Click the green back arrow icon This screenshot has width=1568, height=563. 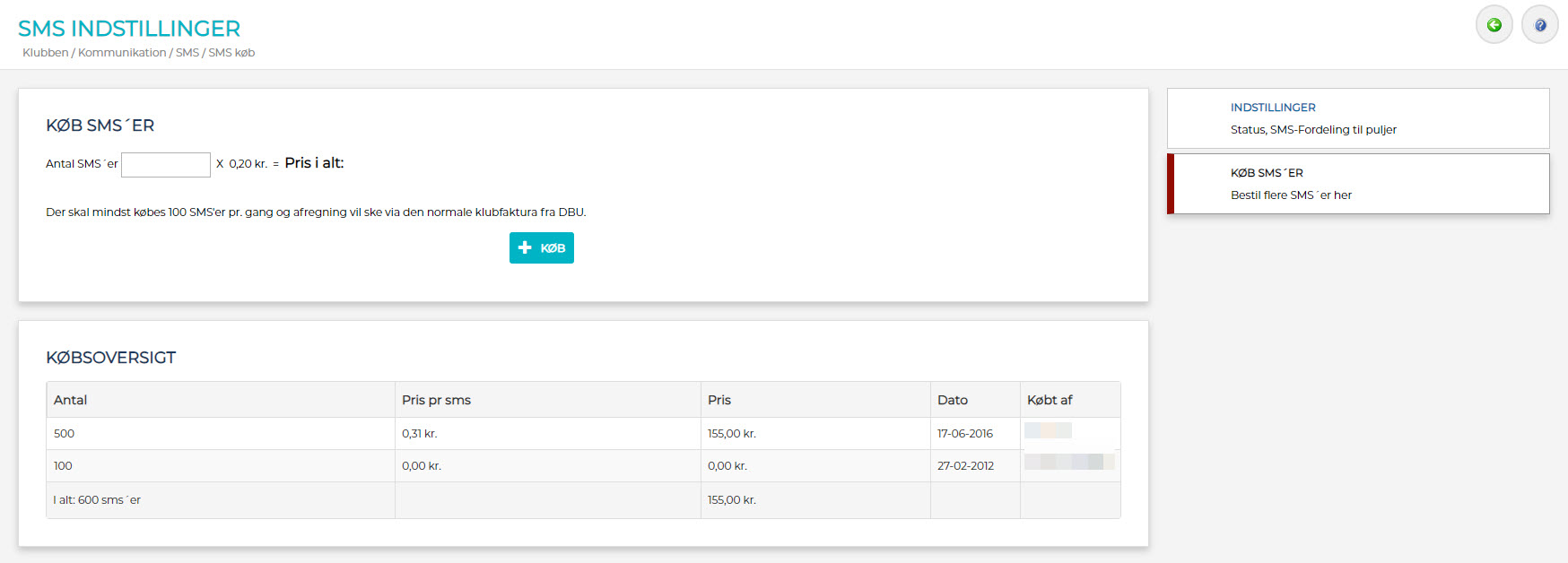(x=1494, y=25)
